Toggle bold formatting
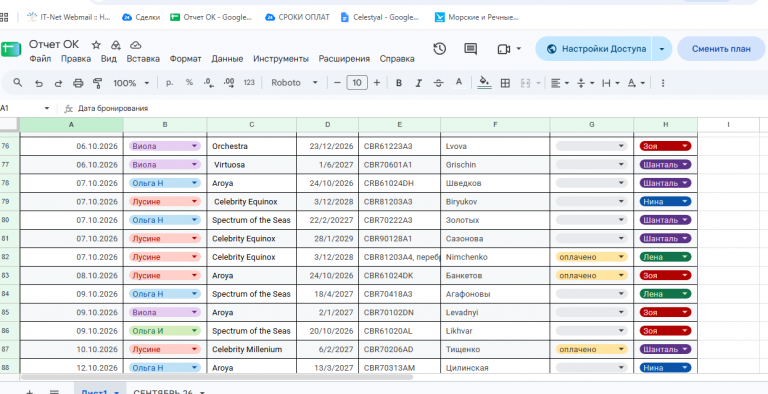This screenshot has width=768, height=394. coord(399,83)
